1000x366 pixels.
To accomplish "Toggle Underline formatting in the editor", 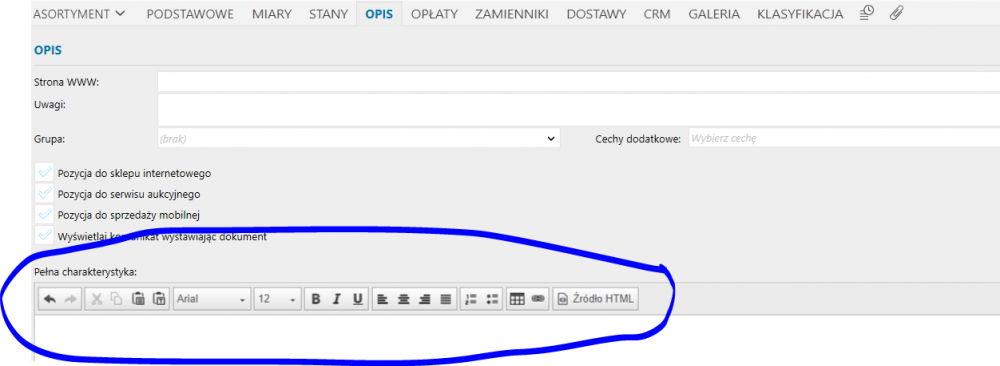I will point(358,298).
